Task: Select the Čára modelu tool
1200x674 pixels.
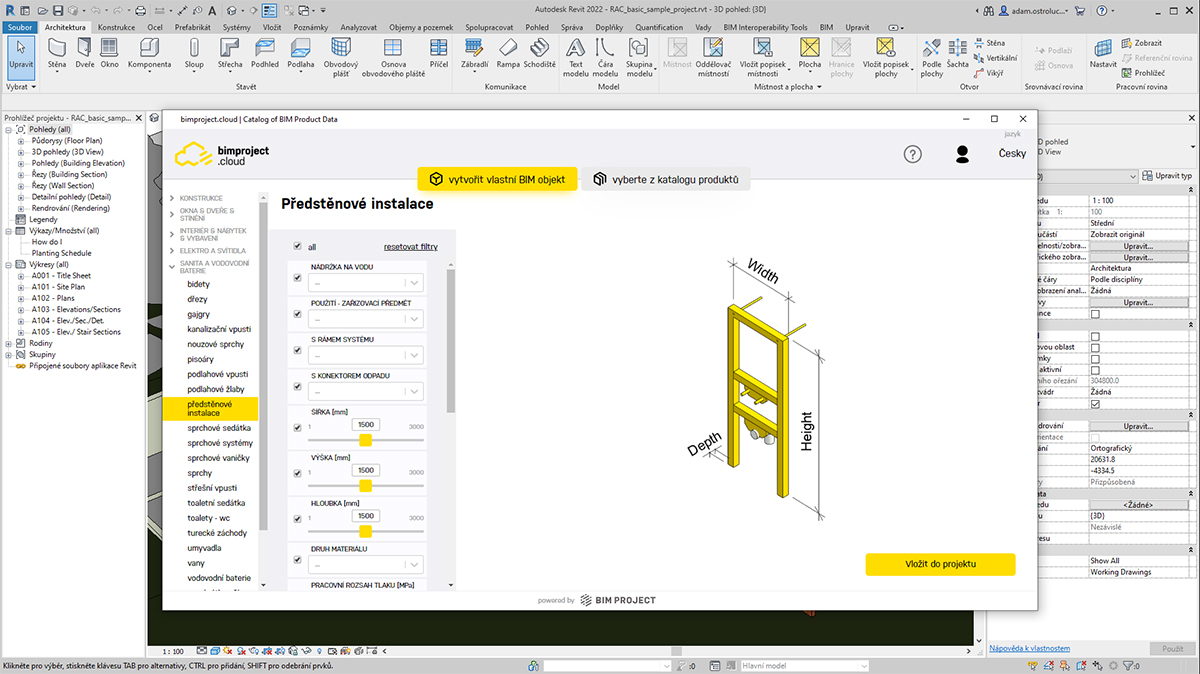Action: [605, 57]
